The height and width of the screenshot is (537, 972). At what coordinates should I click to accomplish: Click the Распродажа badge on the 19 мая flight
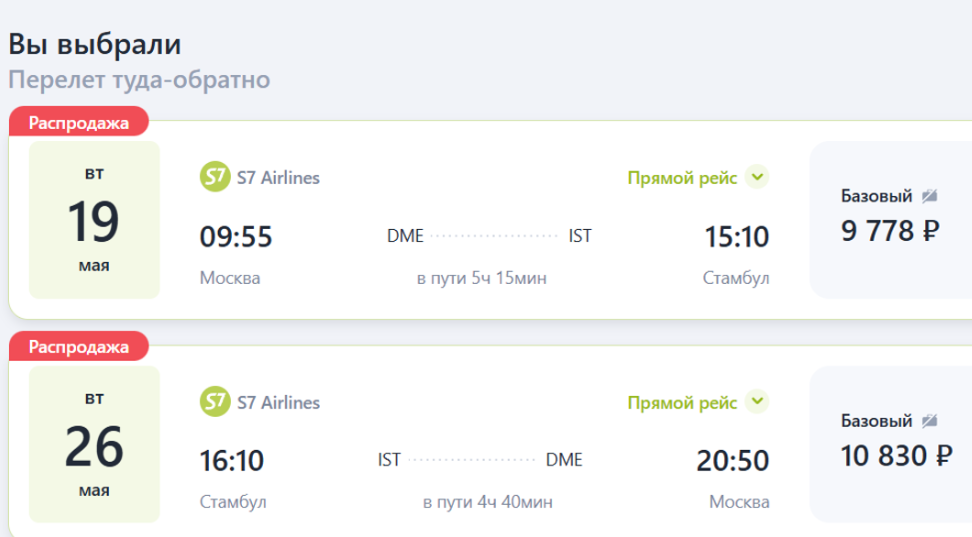pyautogui.click(x=79, y=123)
